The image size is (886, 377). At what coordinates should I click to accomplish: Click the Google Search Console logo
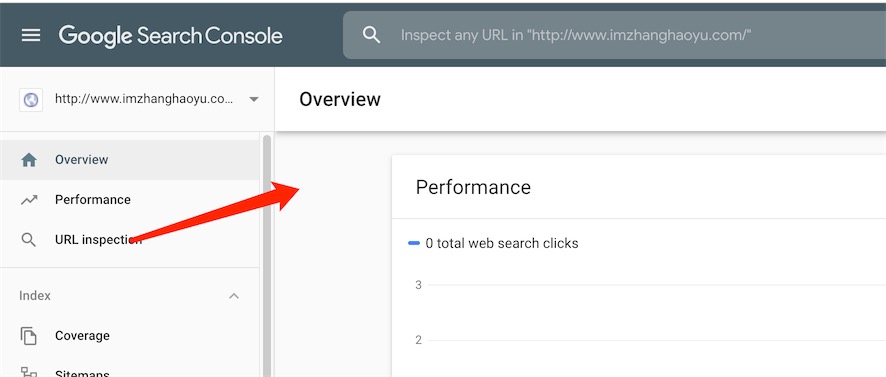point(171,36)
